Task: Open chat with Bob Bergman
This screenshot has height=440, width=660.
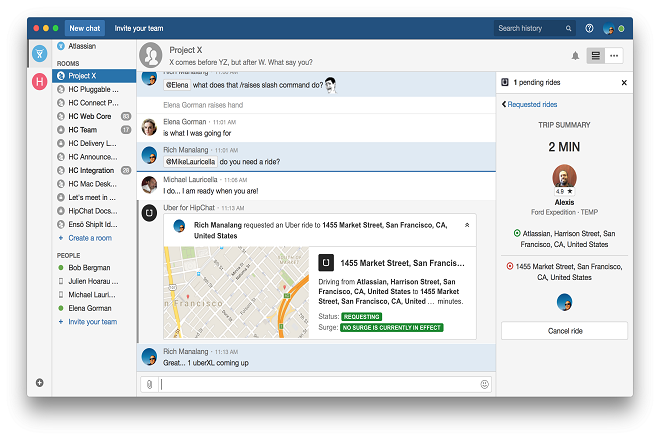Action: 94,268
